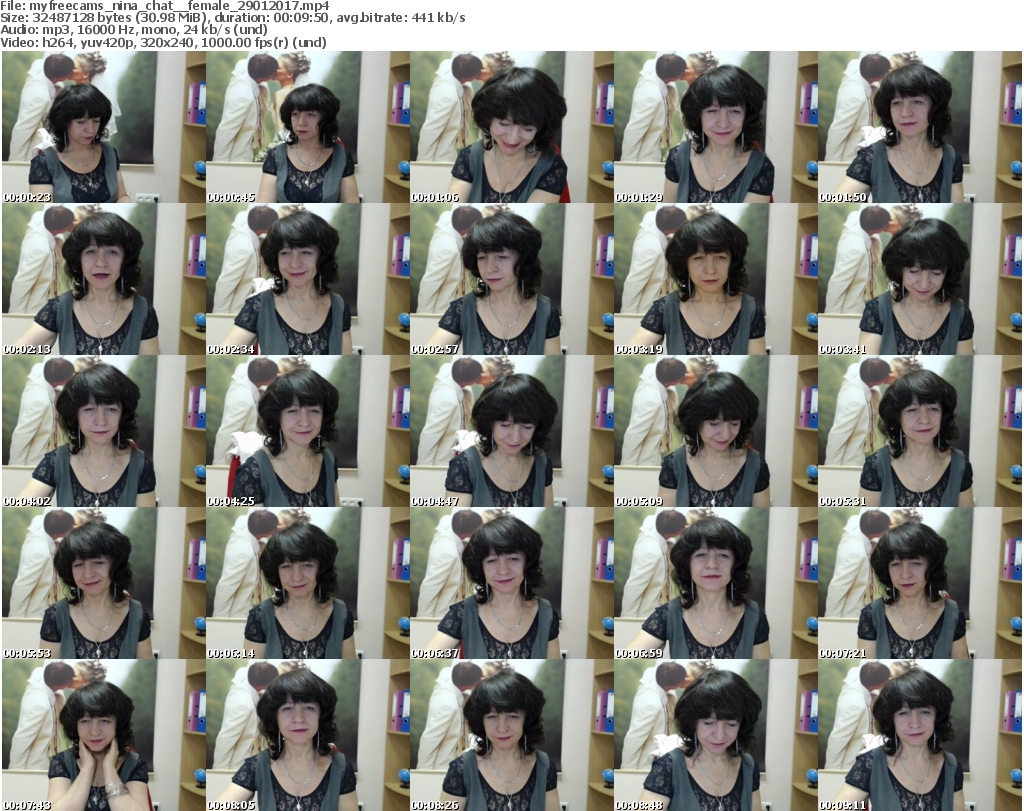
Task: Open the thumbnail frame stamped 00:03:19
Action: point(716,279)
